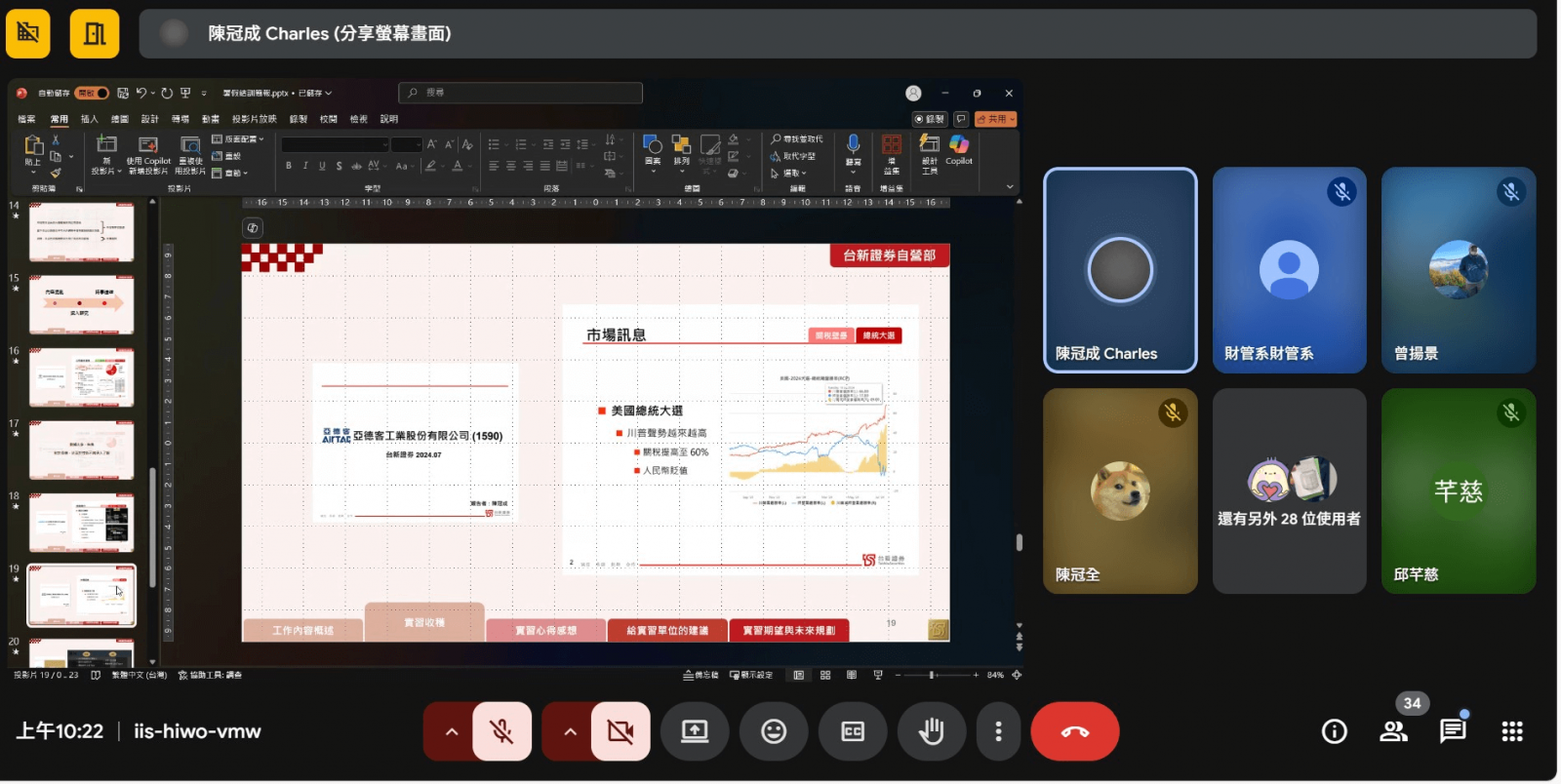Image resolution: width=1561 pixels, height=784 pixels.
Task: Open the Meet activities grid icon
Action: (1512, 731)
